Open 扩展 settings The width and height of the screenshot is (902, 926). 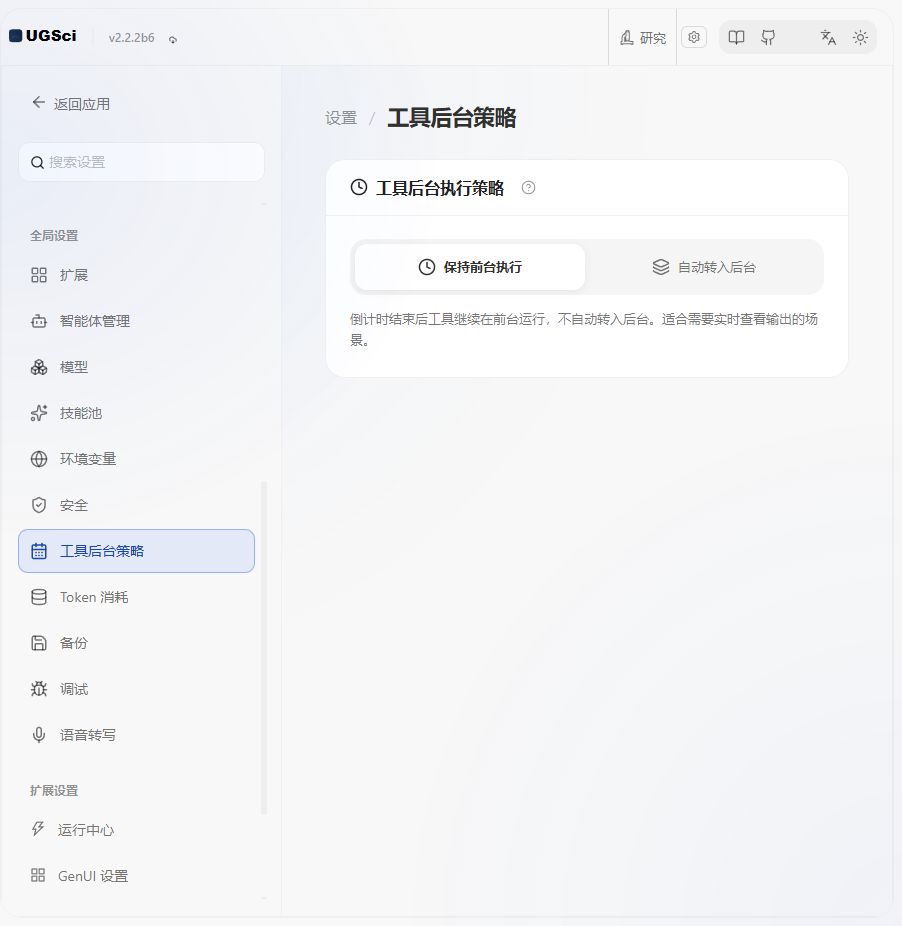tap(136, 275)
